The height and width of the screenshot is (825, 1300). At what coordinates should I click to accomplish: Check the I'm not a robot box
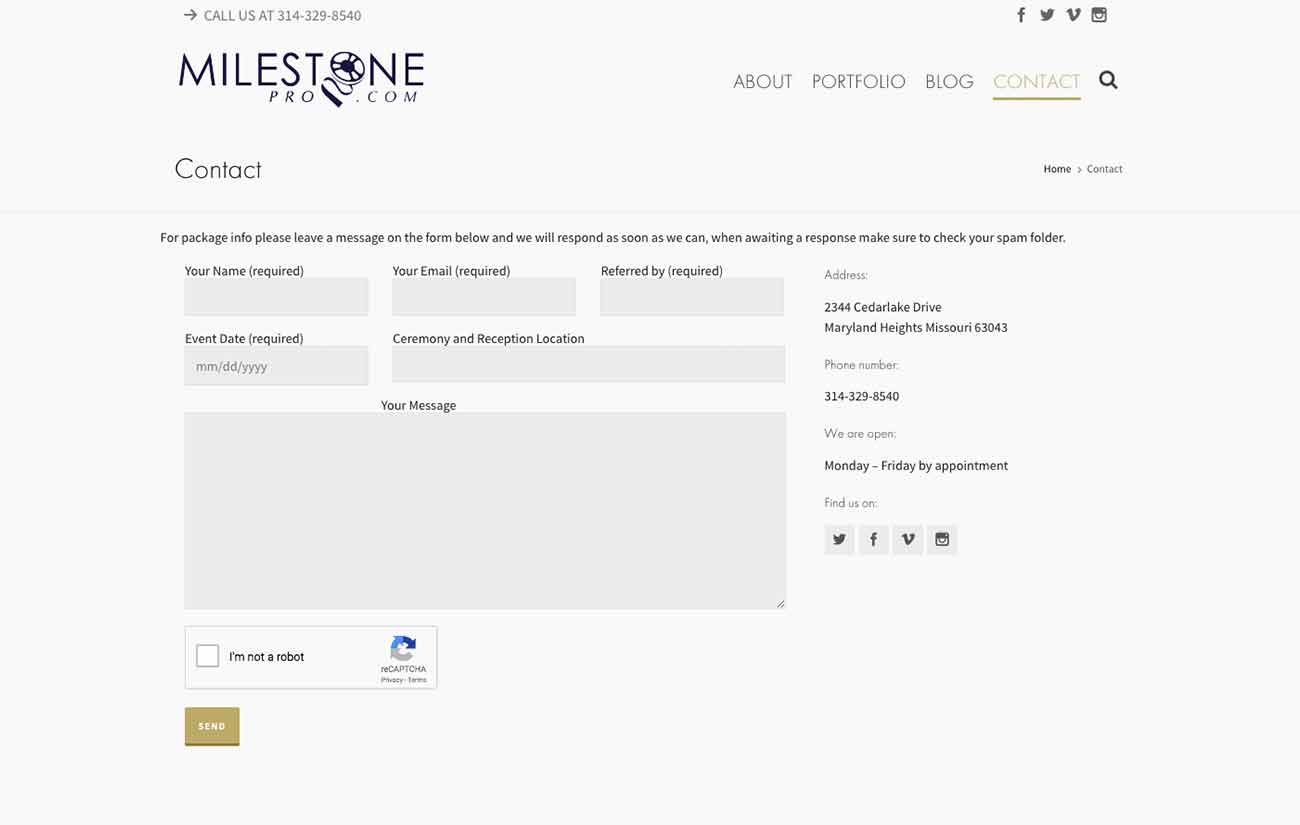tap(208, 656)
